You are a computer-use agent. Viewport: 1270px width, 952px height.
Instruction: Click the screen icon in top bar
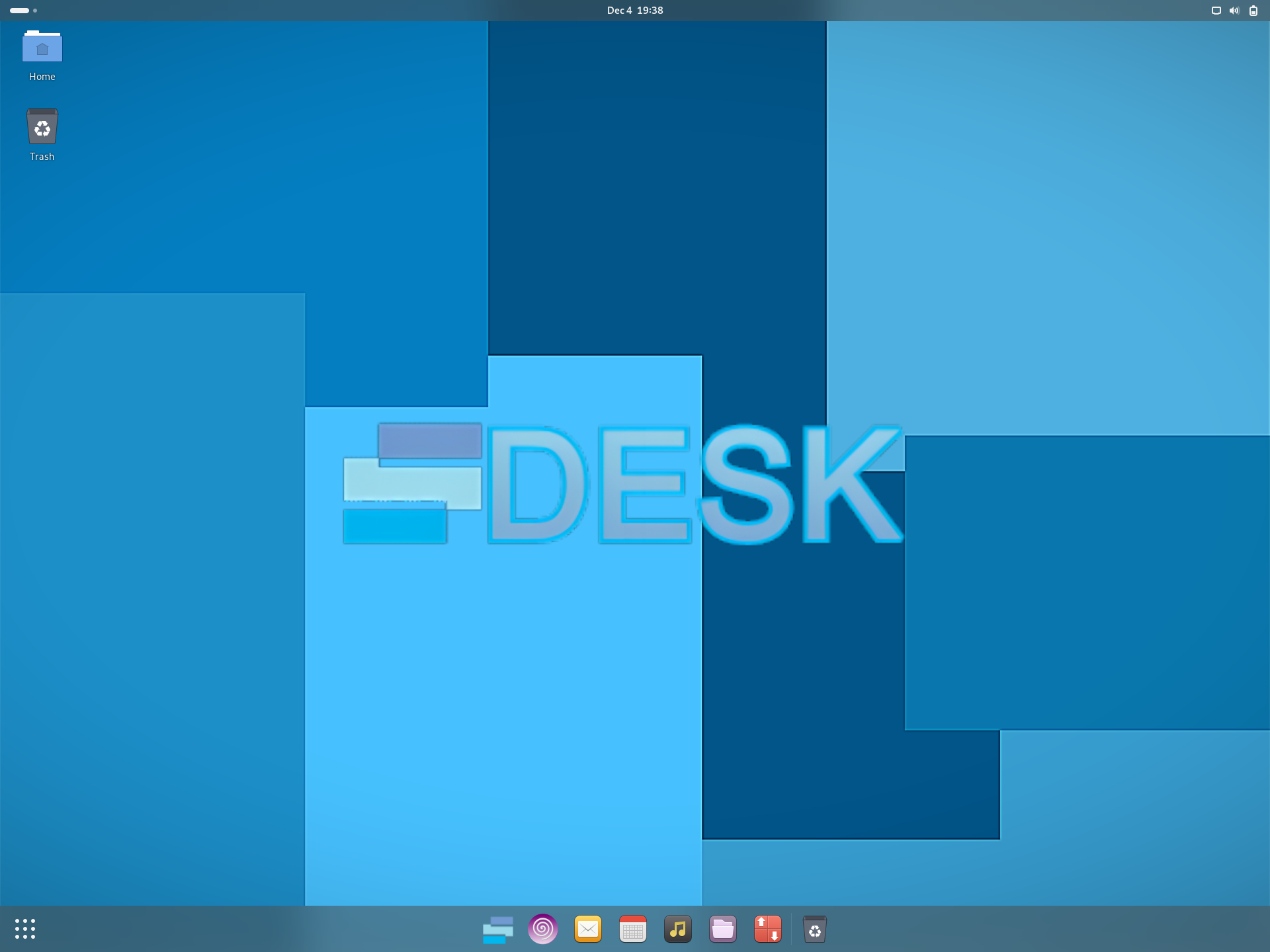[1216, 11]
